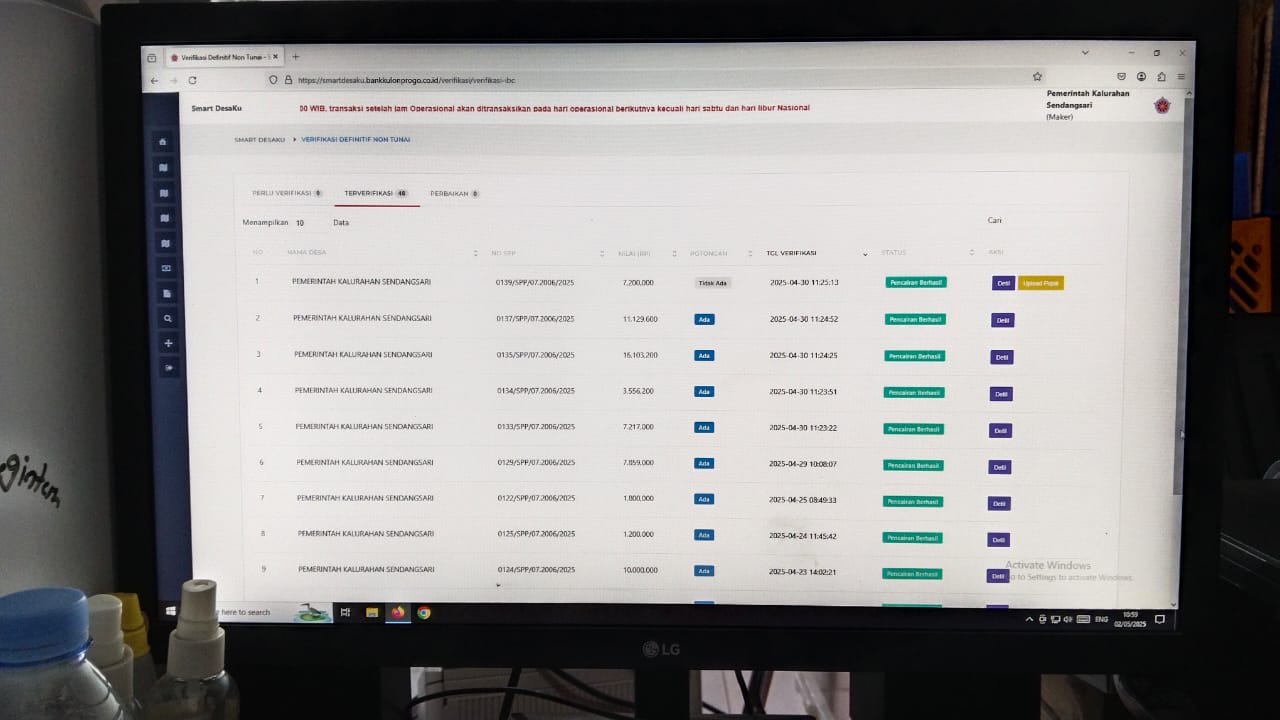Switch to the Perlu Verifikasi tab
The width and height of the screenshot is (1280, 720).
pyautogui.click(x=287, y=193)
